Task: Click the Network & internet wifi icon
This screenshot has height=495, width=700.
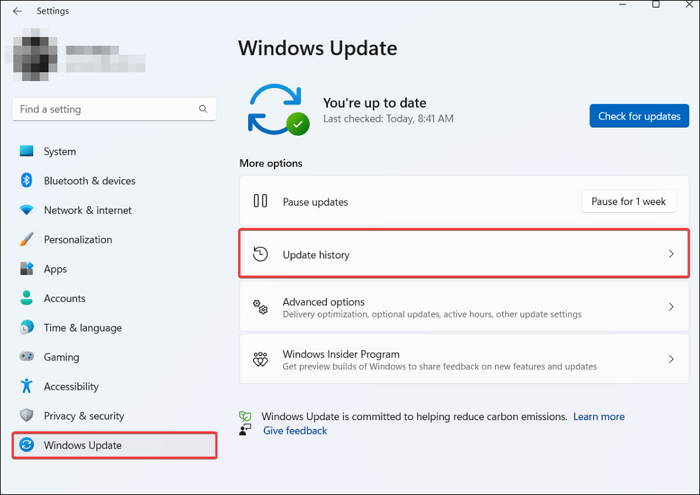Action: tap(26, 210)
